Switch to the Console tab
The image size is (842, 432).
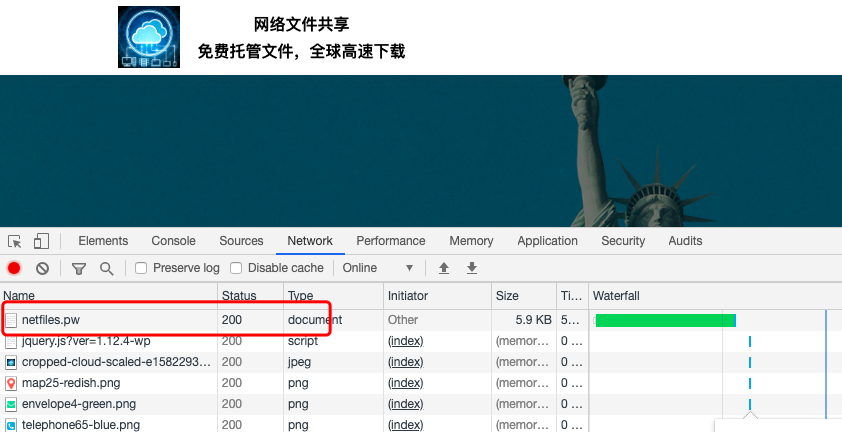(x=173, y=241)
